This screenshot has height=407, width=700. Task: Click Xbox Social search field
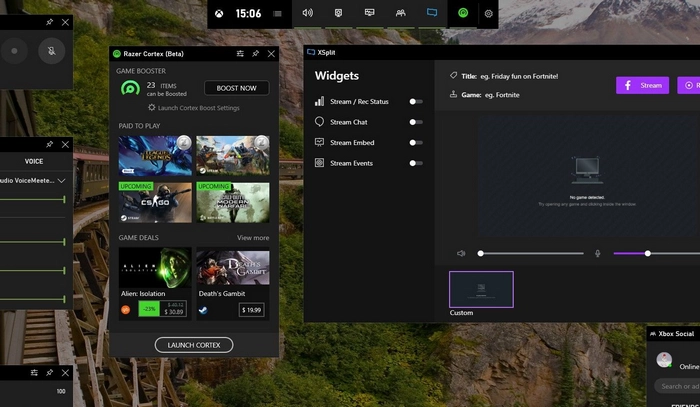[x=677, y=386]
